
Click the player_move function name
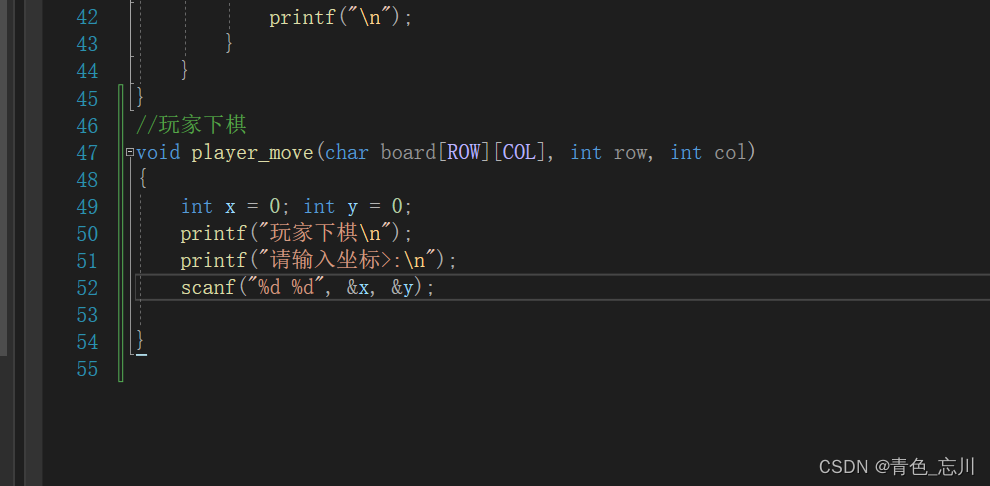(x=253, y=153)
